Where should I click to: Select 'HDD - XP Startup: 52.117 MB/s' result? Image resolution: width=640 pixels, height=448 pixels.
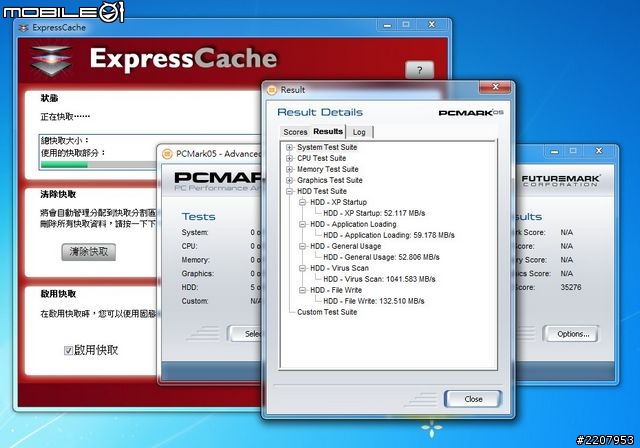coord(374,213)
